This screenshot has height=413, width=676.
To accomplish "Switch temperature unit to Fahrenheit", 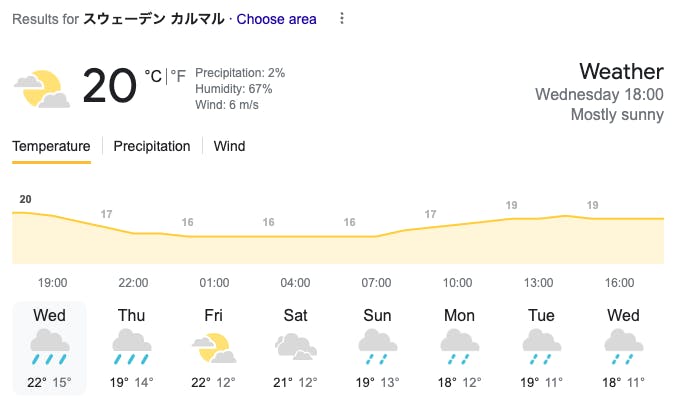I will click(178, 75).
